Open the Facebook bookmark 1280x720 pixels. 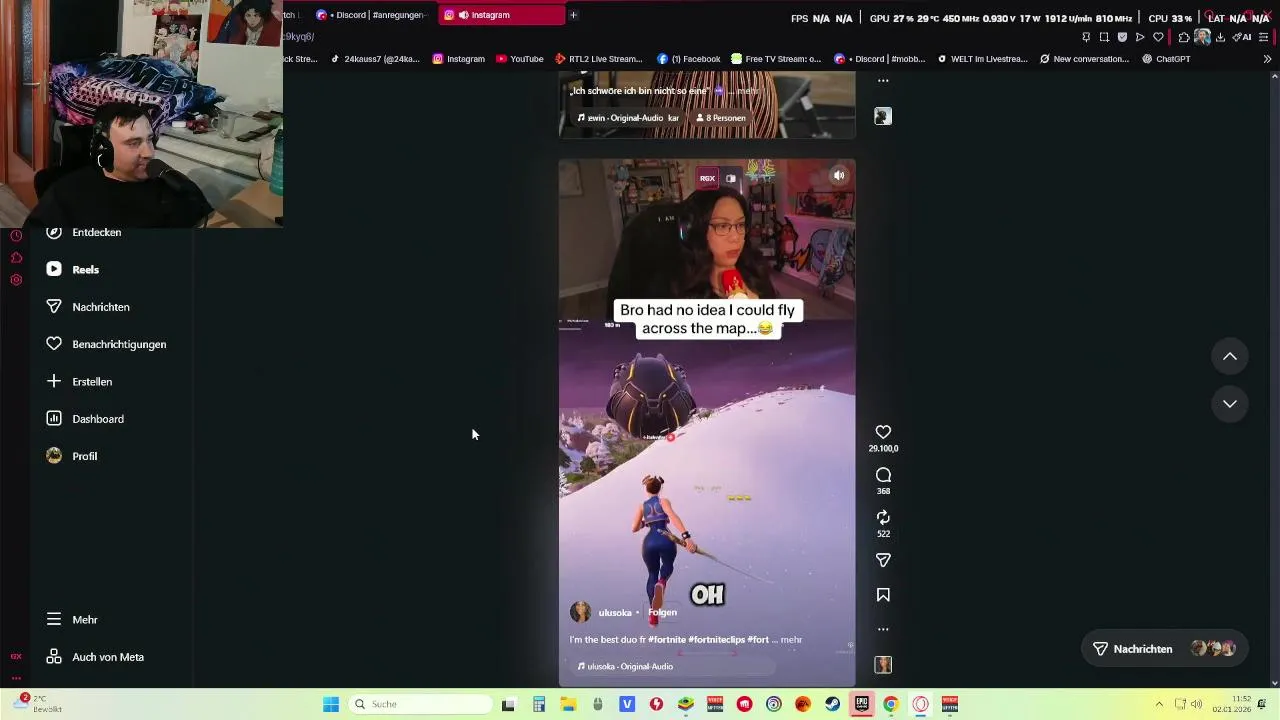[x=689, y=59]
